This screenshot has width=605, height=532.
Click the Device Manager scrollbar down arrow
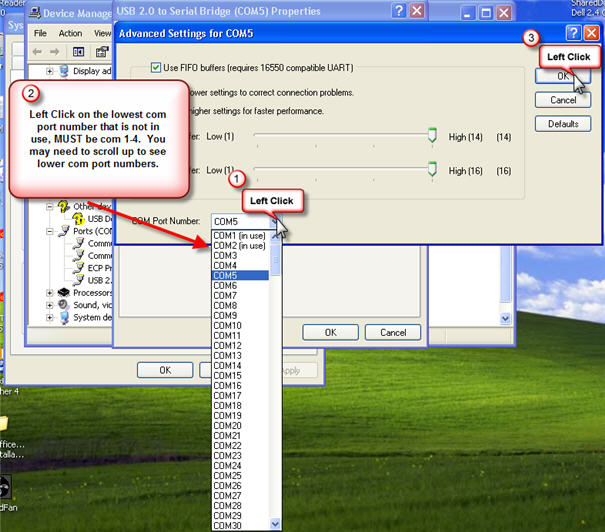505,318
